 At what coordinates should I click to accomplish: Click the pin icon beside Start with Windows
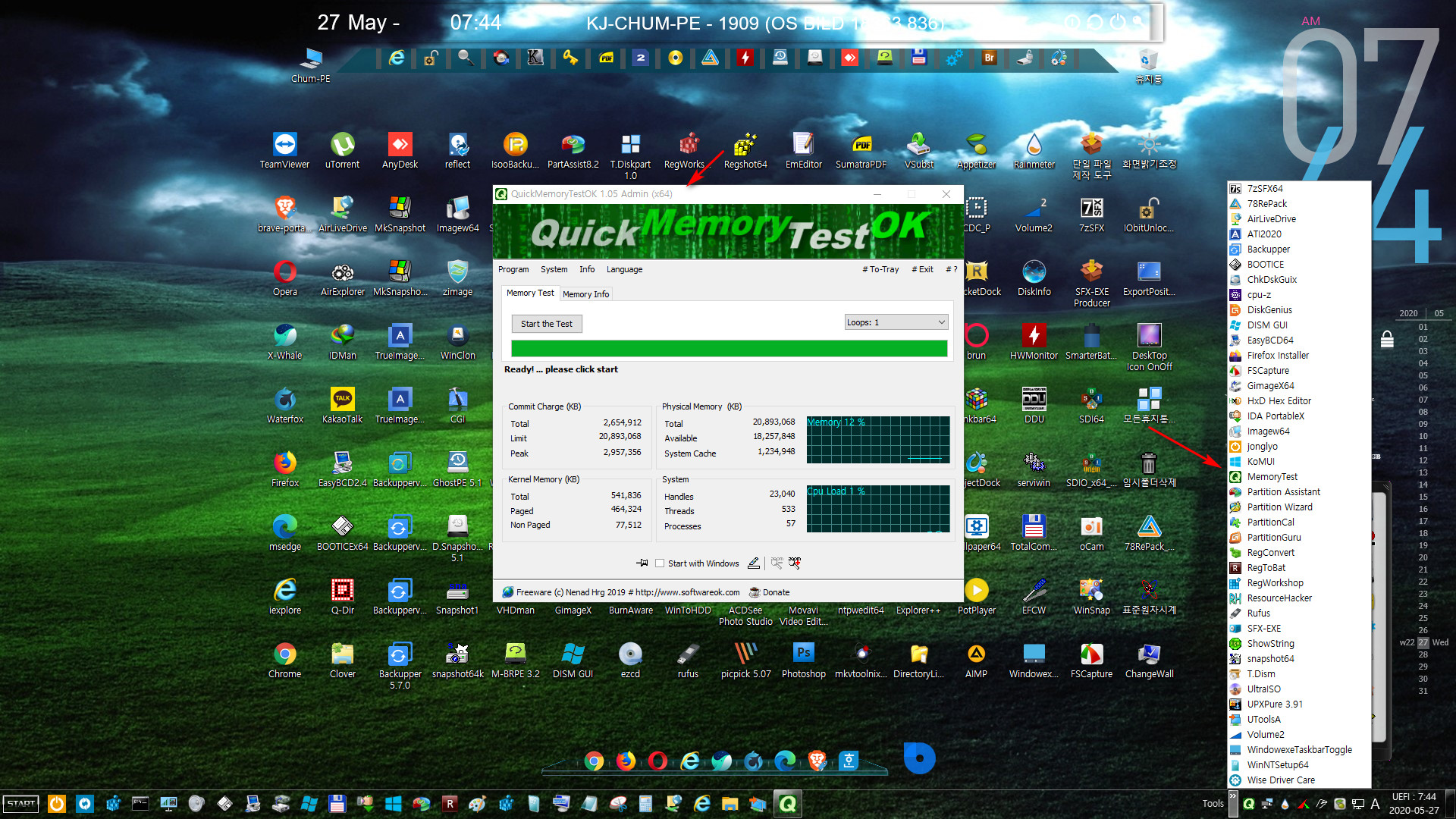click(642, 563)
